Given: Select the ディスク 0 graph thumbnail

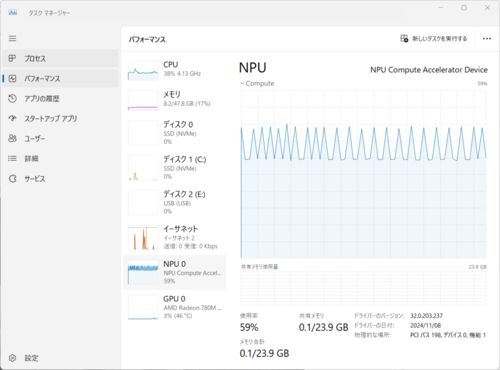Looking at the screenshot, I should (143, 133).
